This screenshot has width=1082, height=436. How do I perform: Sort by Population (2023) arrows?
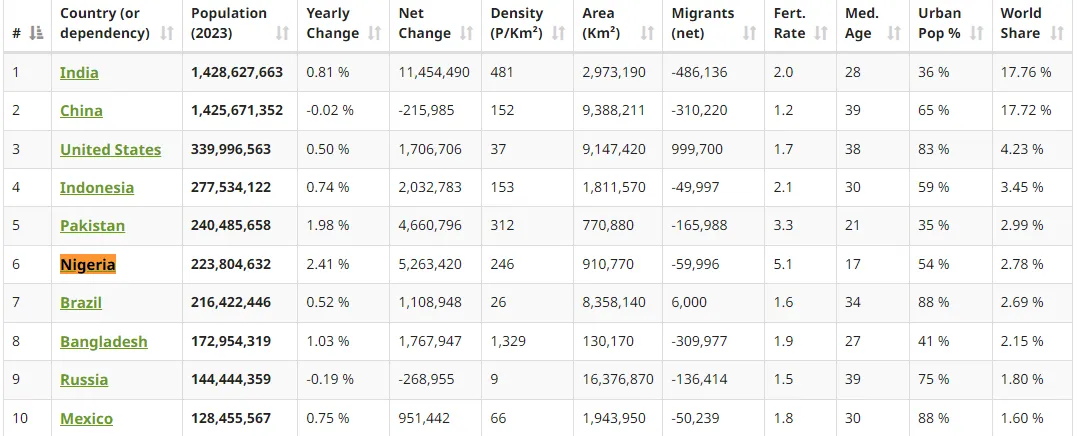tap(283, 33)
